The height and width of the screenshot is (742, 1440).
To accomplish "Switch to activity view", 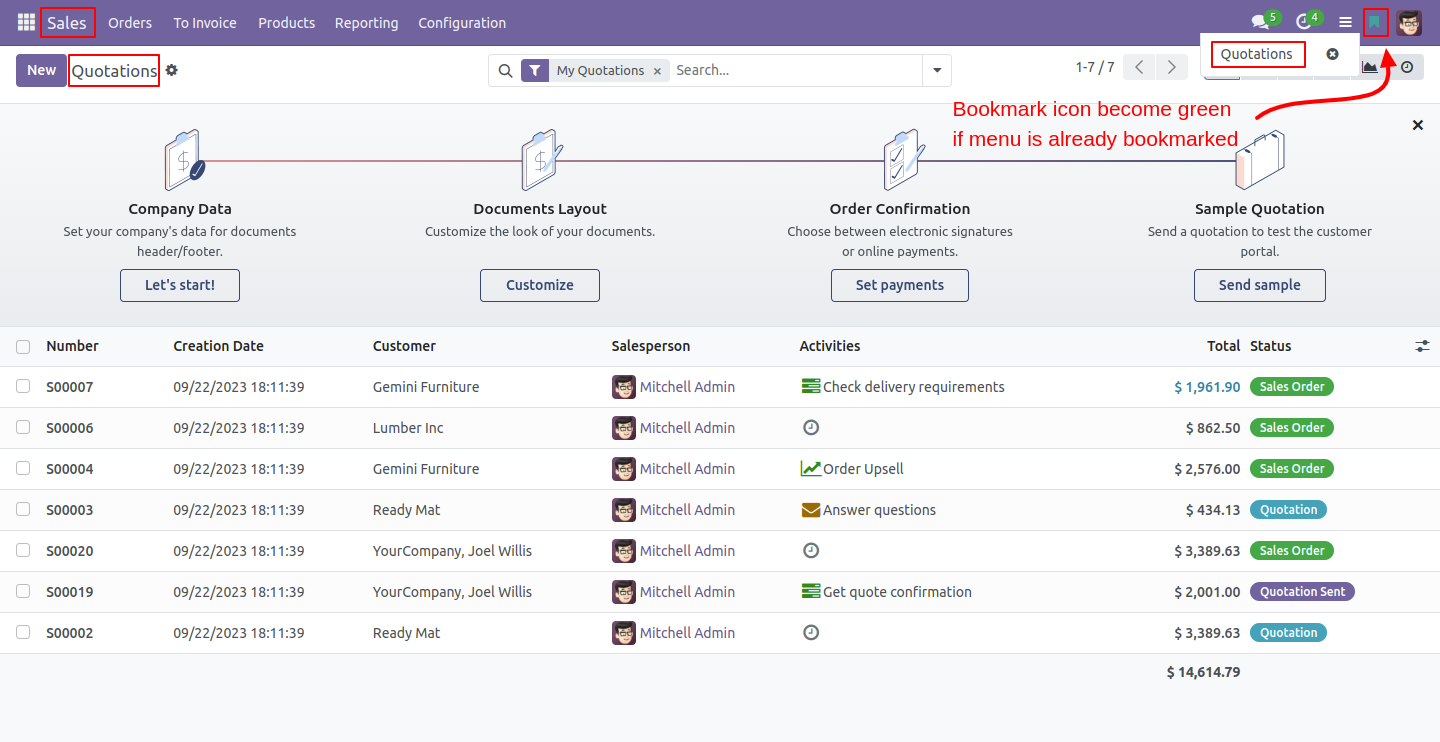I will pos(1407,67).
